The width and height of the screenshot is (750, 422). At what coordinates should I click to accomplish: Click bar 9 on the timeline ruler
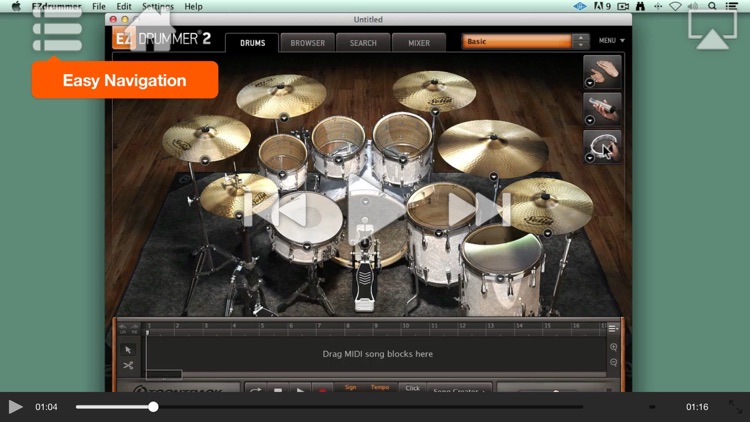[x=376, y=326]
